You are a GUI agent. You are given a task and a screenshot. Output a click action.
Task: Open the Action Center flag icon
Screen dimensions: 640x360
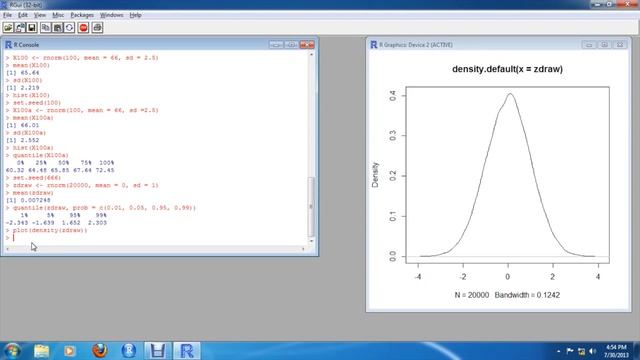570,351
